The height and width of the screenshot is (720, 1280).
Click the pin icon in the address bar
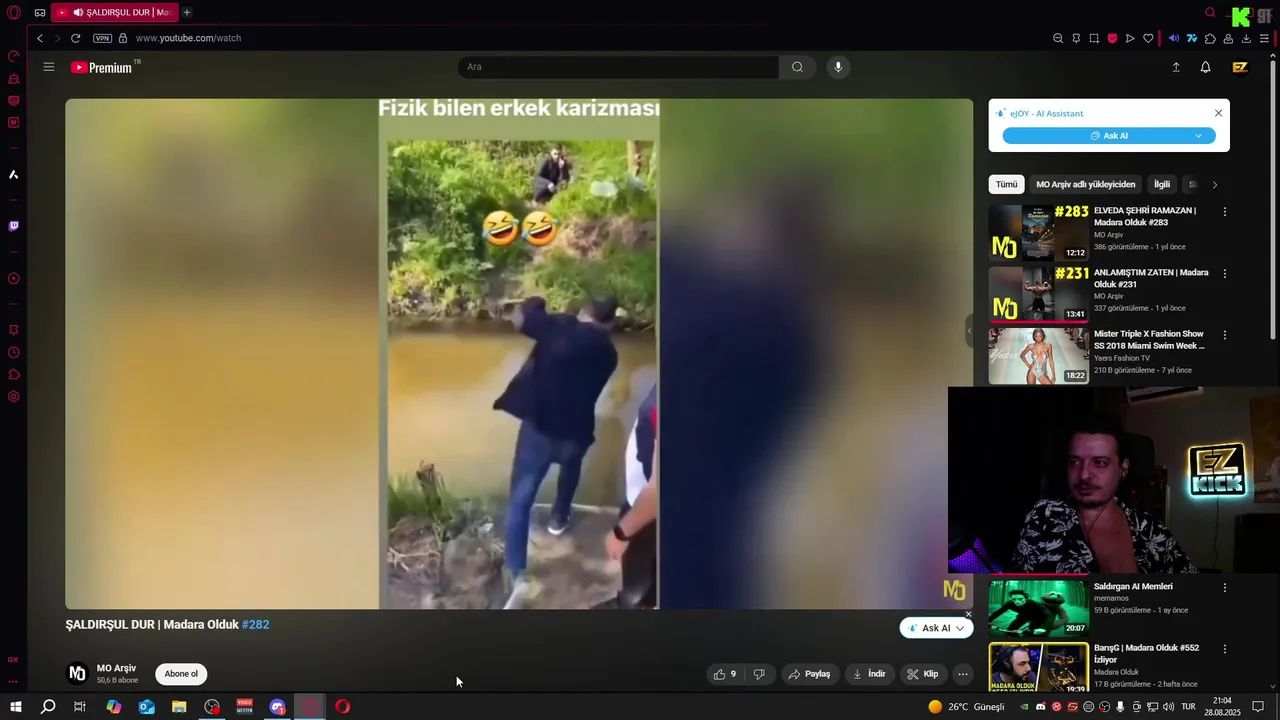tap(1076, 38)
